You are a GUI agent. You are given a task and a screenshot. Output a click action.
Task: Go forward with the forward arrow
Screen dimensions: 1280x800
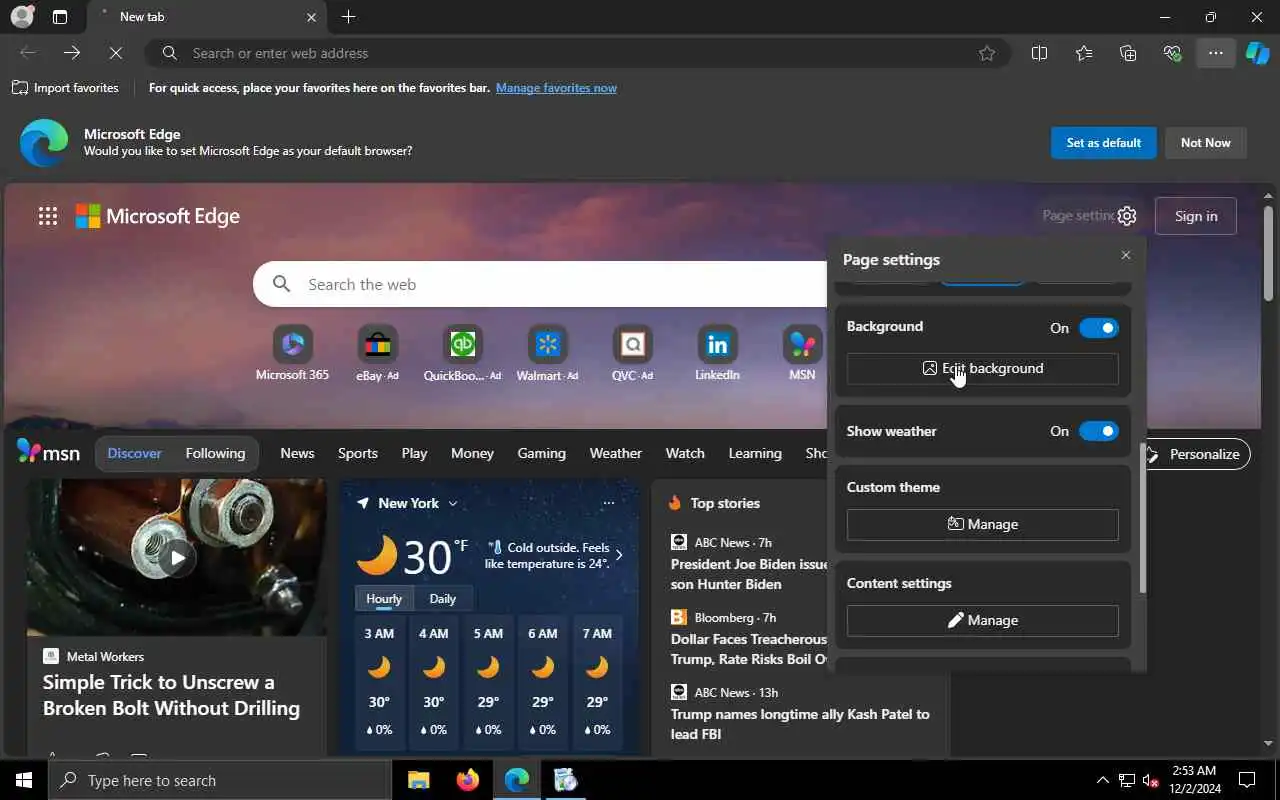tap(71, 53)
